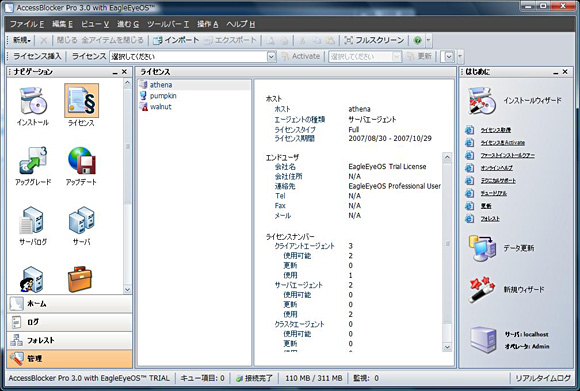Image resolution: width=580 pixels, height=391 pixels.
Task: Switch to the ホーム navigation section
Action: coord(70,304)
